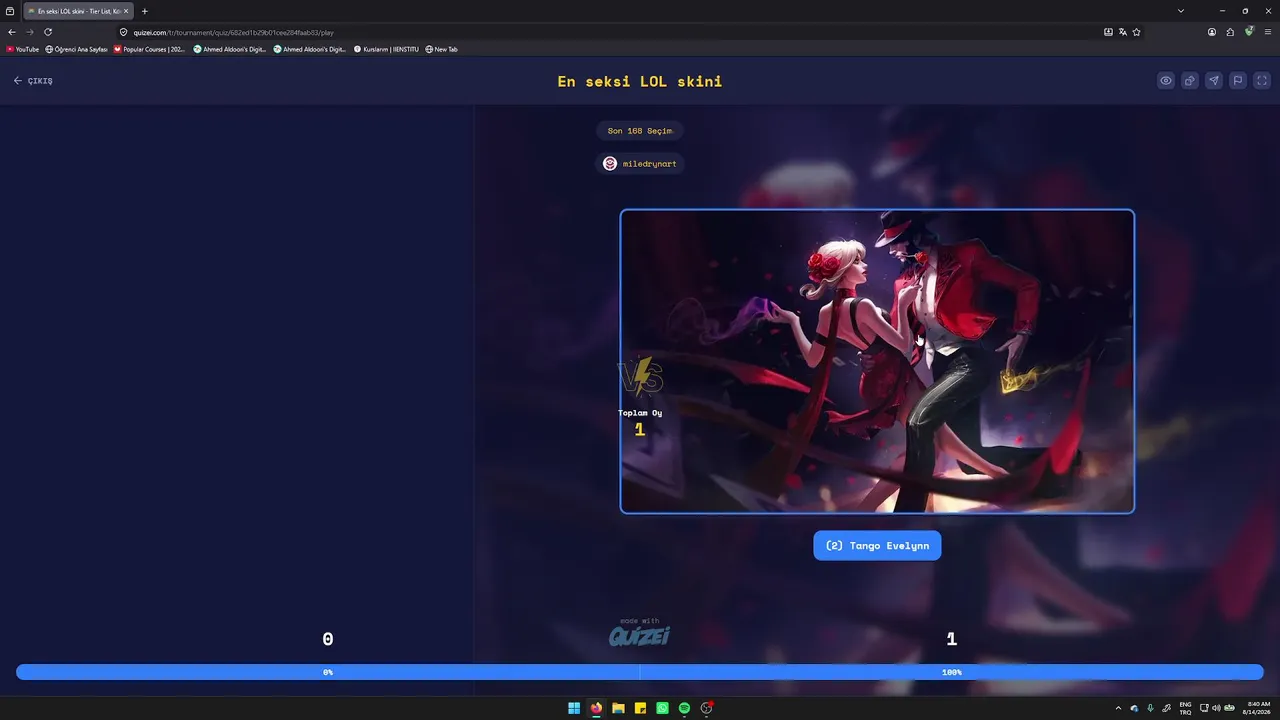The image size is (1280, 720).
Task: Open the miledrynart creator profile chip
Action: [640, 163]
